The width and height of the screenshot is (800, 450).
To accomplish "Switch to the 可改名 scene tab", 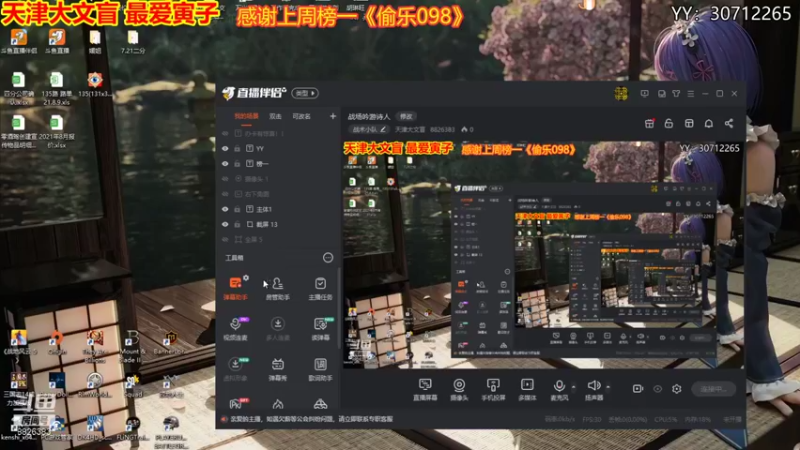I will coord(302,116).
